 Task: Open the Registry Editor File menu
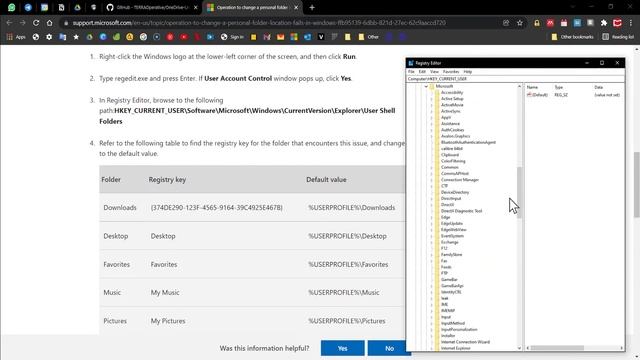pyautogui.click(x=411, y=72)
